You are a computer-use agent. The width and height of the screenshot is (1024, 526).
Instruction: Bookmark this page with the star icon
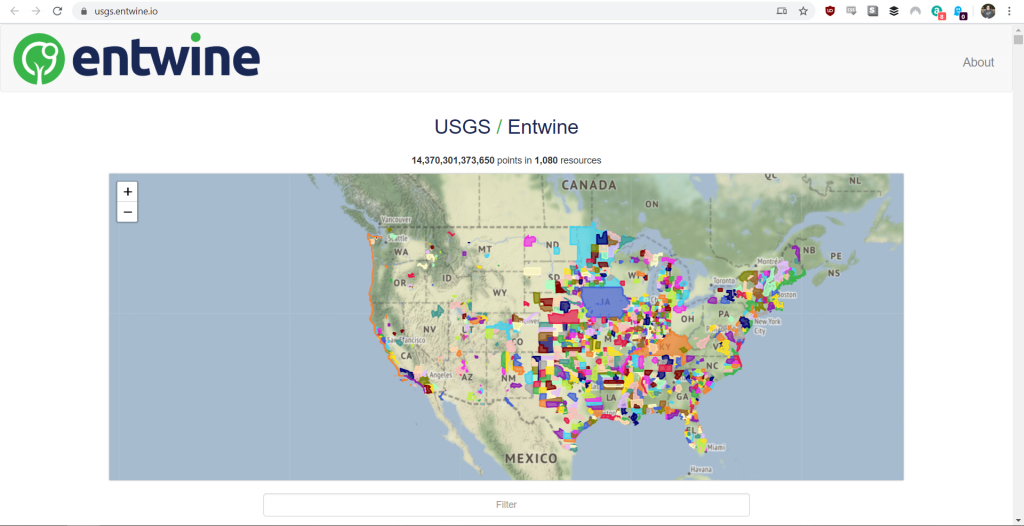803,11
